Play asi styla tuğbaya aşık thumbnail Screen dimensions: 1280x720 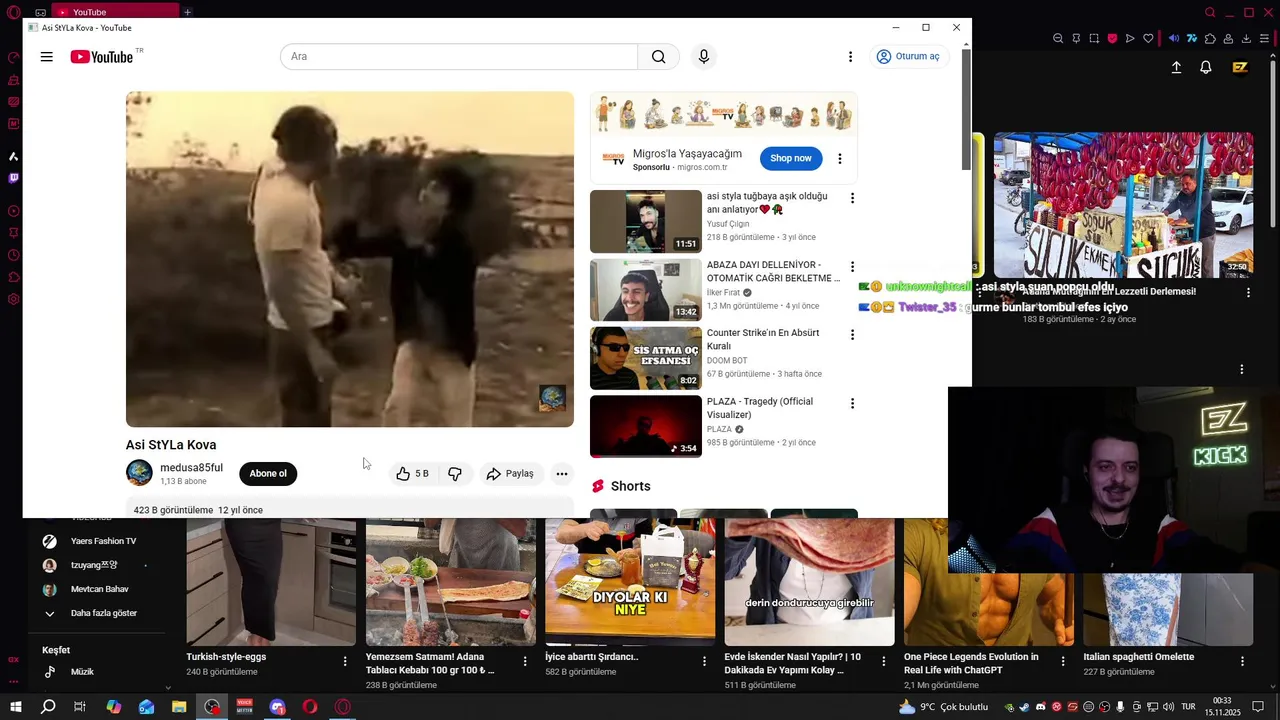pos(646,221)
